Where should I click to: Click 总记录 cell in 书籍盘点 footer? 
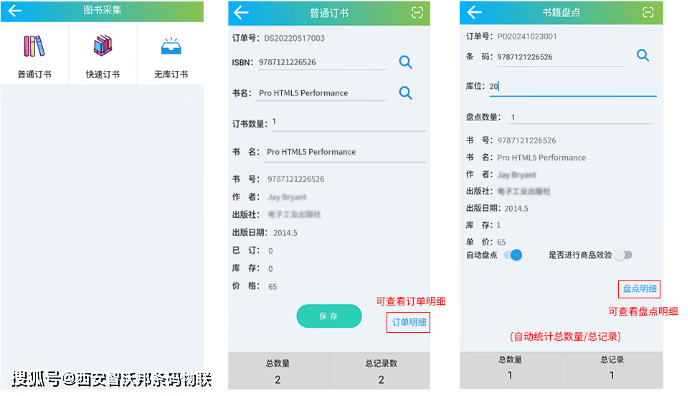tap(612, 370)
